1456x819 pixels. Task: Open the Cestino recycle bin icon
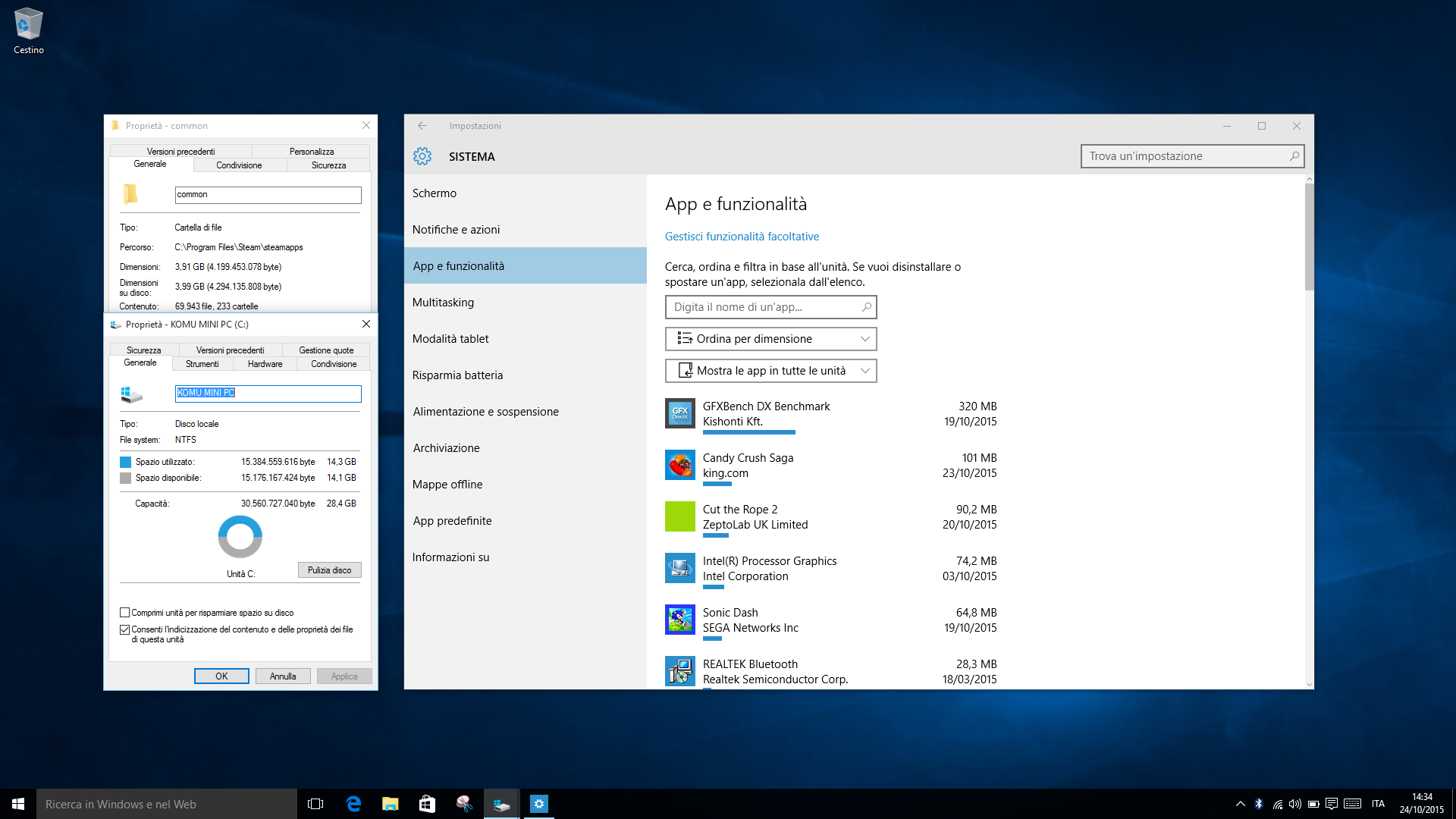(29, 30)
